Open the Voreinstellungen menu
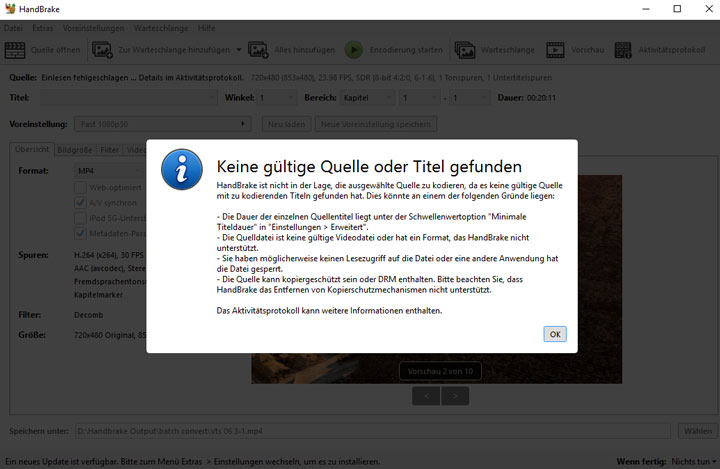Image resolution: width=720 pixels, height=469 pixels. click(93, 28)
